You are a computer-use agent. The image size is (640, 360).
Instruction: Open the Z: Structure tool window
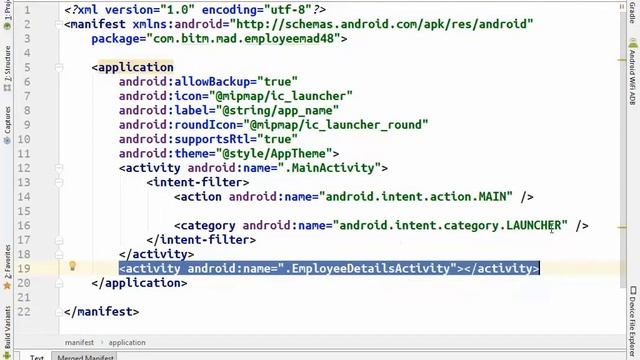coord(7,68)
